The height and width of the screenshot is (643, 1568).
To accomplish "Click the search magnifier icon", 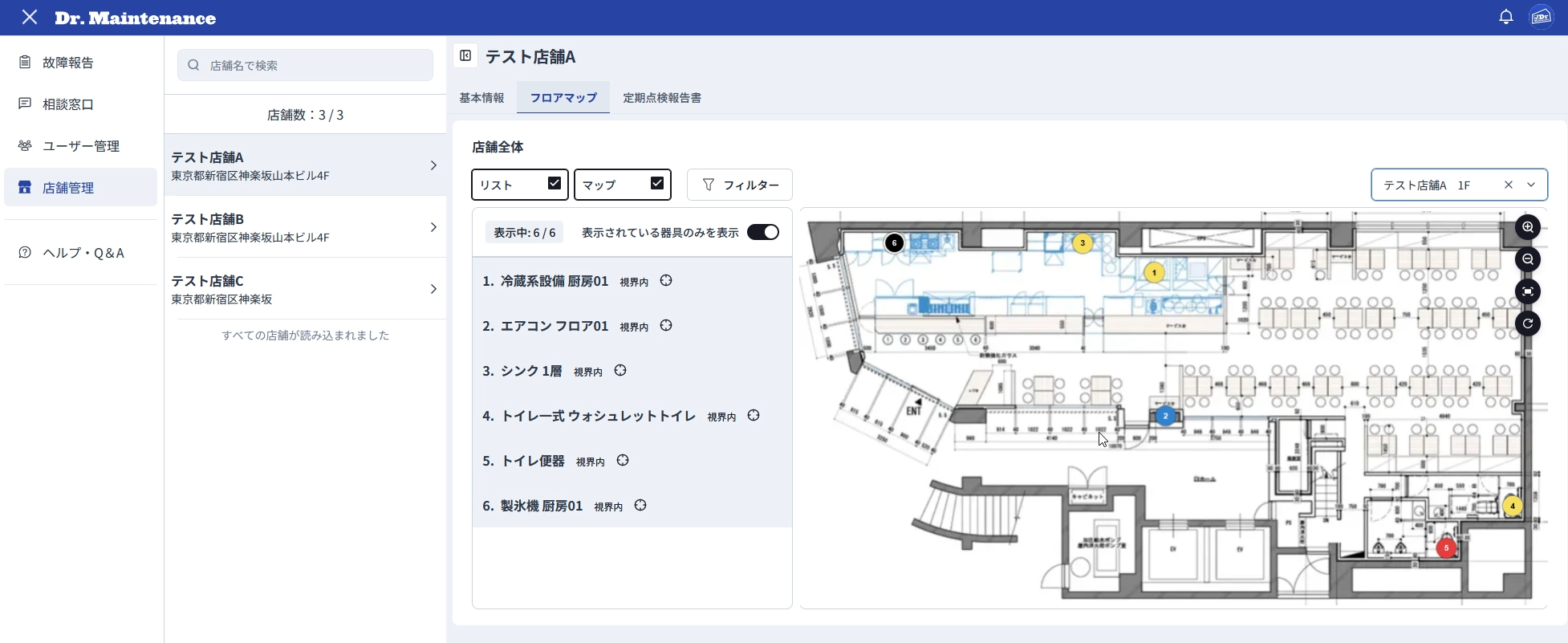I will [193, 65].
